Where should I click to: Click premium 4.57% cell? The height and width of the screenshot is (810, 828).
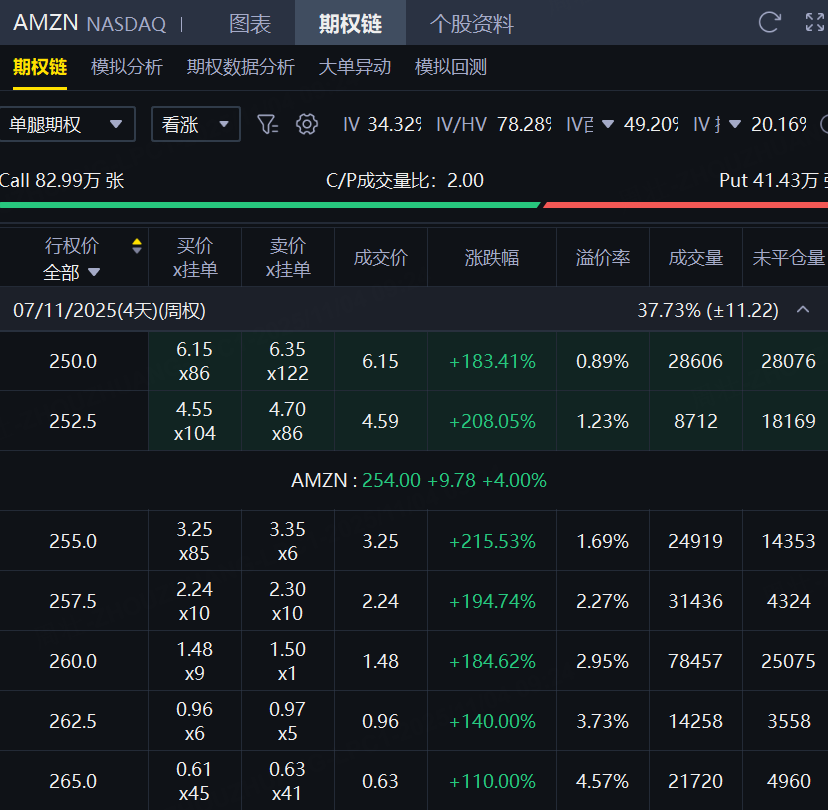[603, 781]
